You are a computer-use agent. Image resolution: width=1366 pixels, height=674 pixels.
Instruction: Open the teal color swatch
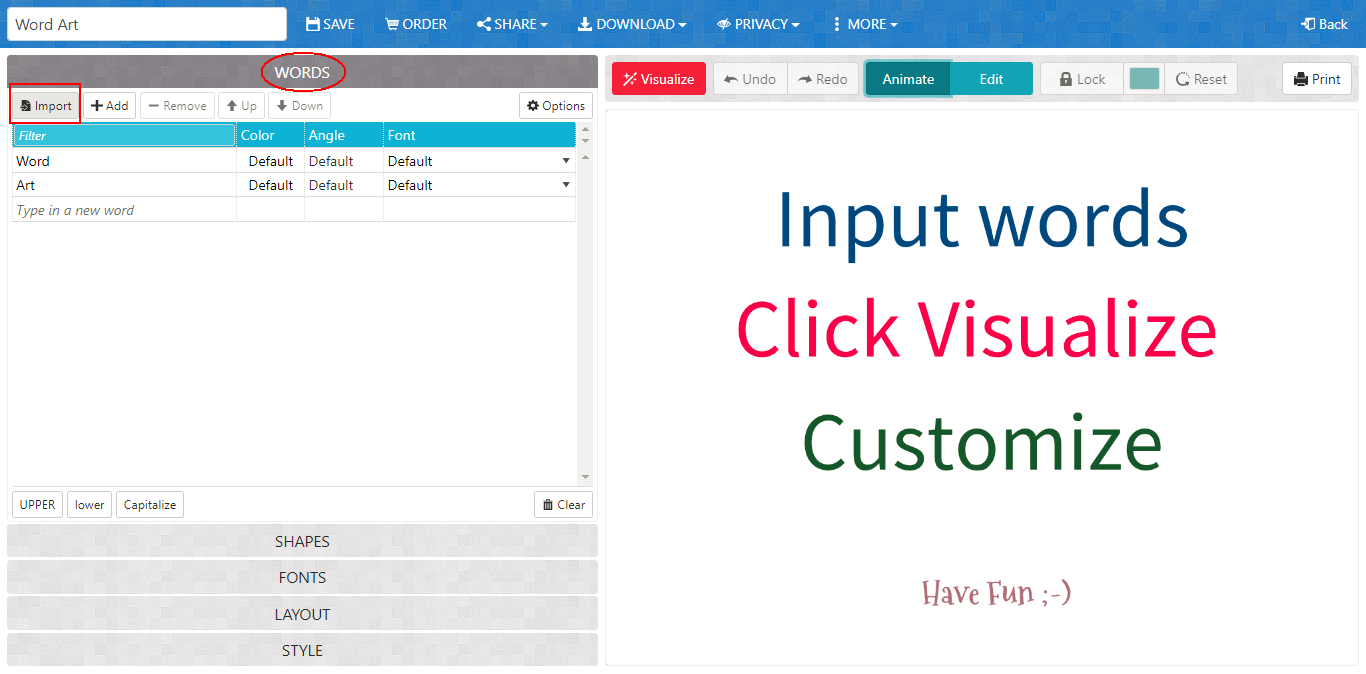point(1144,79)
